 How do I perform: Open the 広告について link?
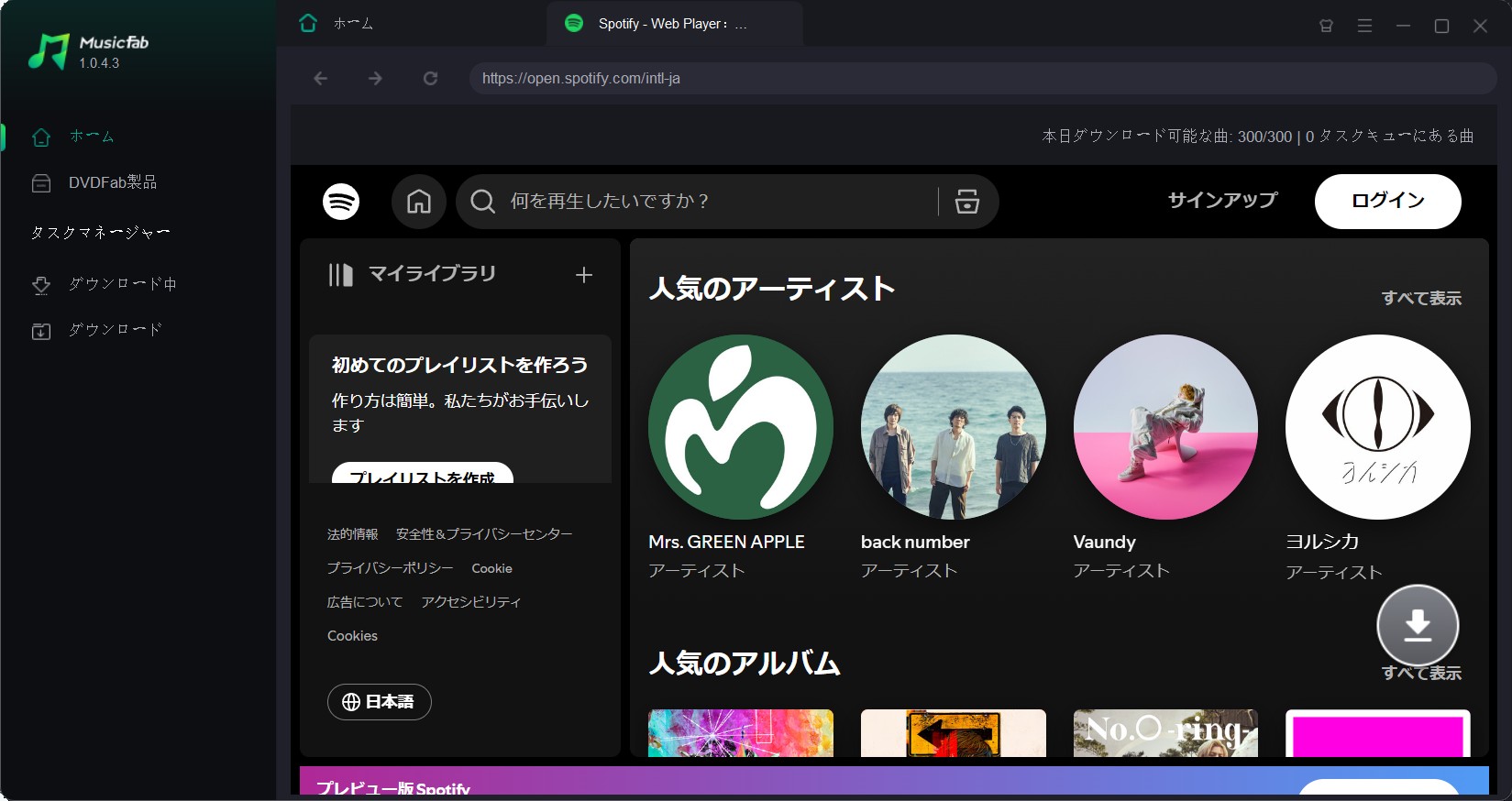[x=365, y=602]
